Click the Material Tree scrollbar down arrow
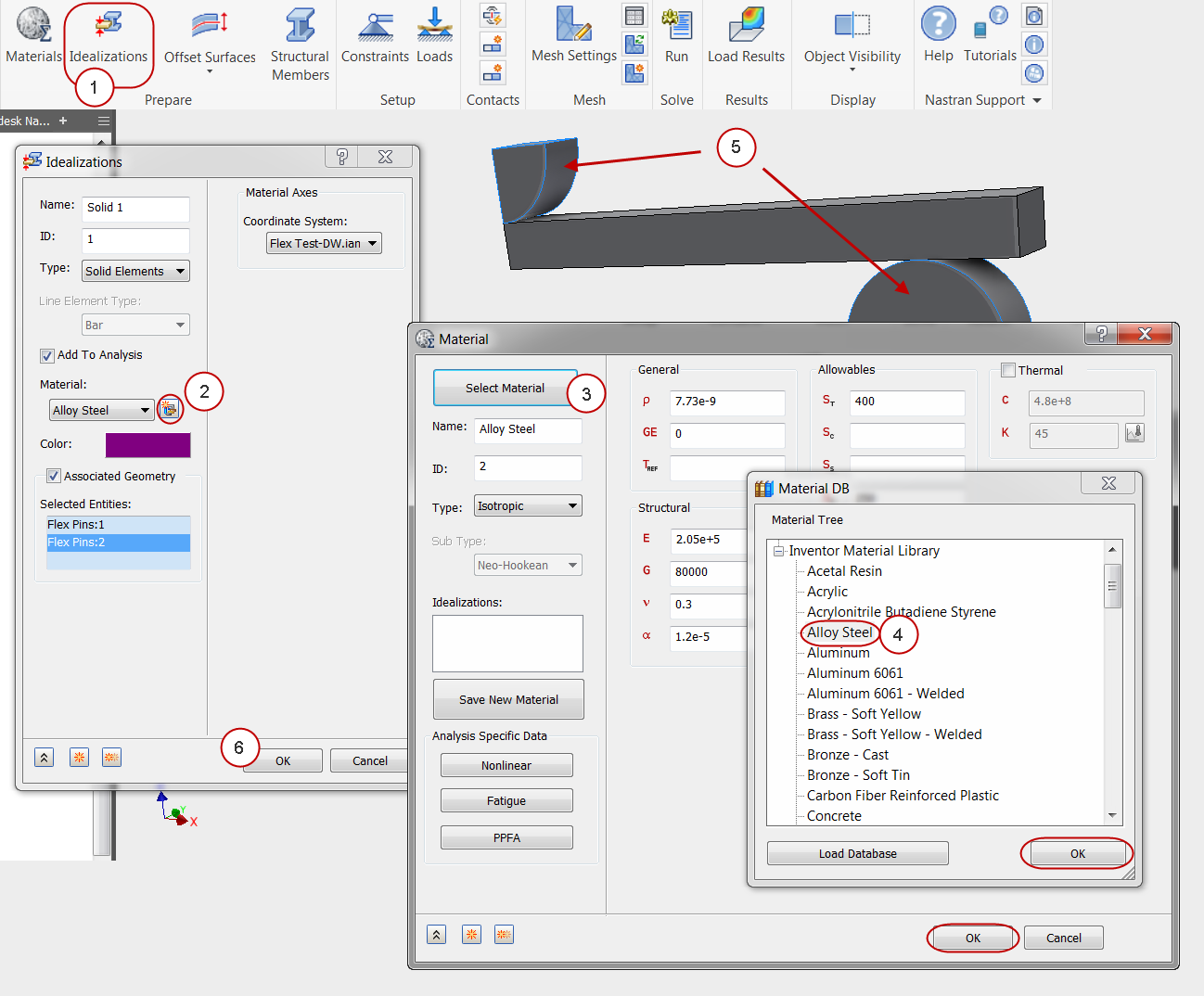 [x=1112, y=815]
